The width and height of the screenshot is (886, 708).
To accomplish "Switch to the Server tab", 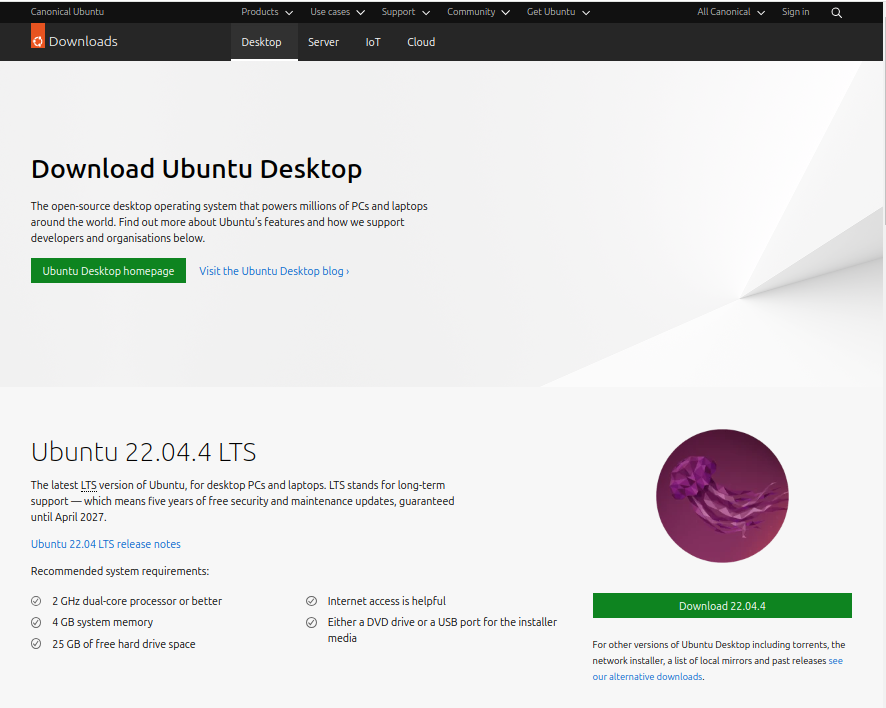I will tap(323, 42).
